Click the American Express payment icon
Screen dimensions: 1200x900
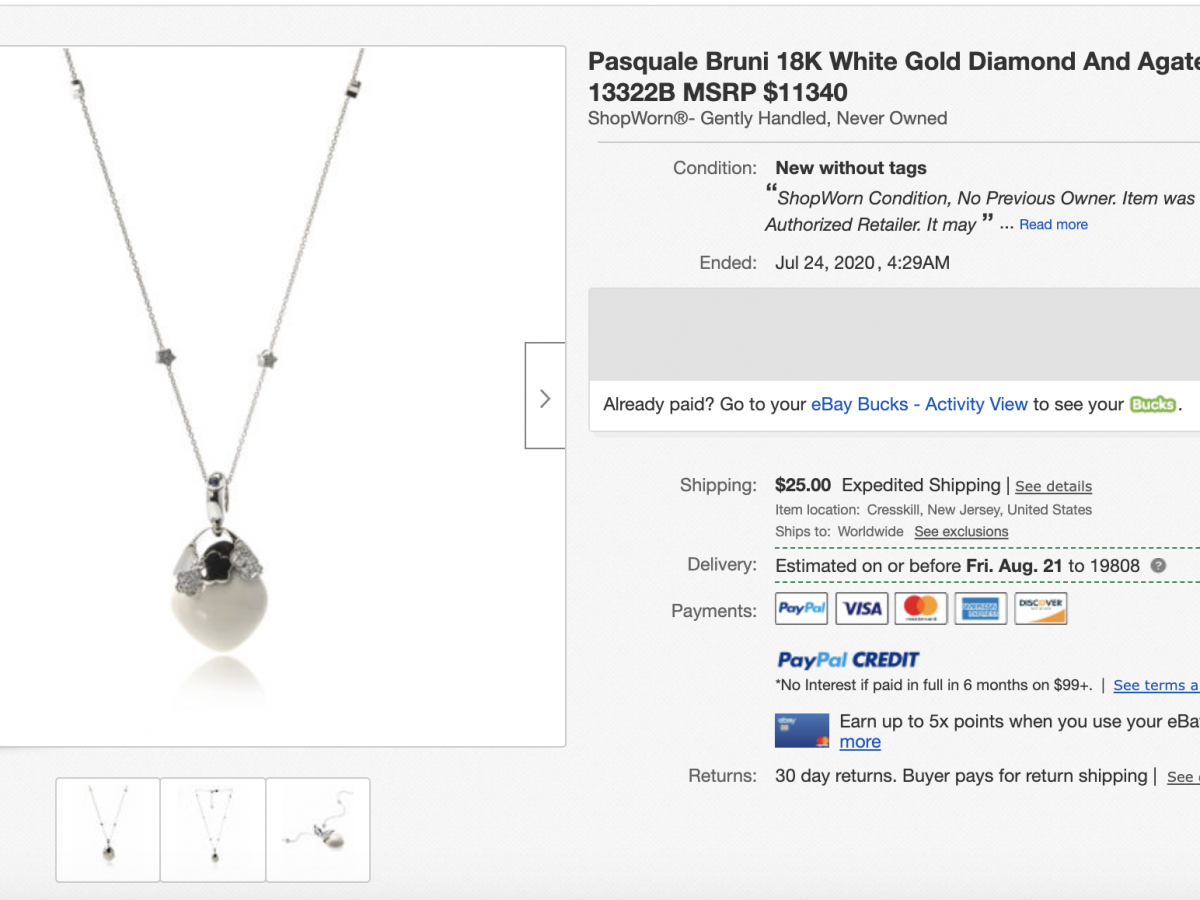coord(980,608)
